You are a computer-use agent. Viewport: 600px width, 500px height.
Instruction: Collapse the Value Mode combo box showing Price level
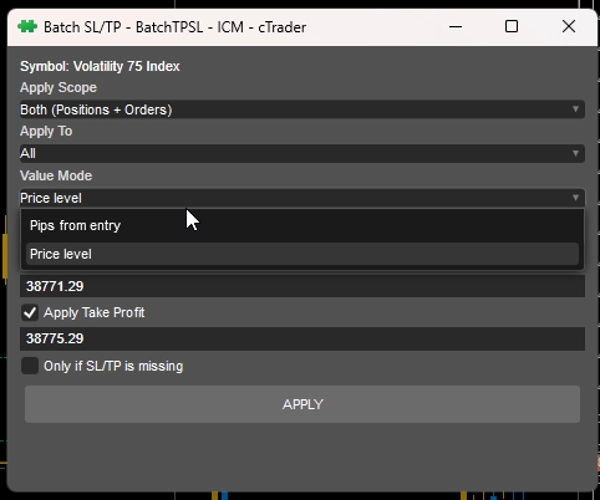(300, 198)
